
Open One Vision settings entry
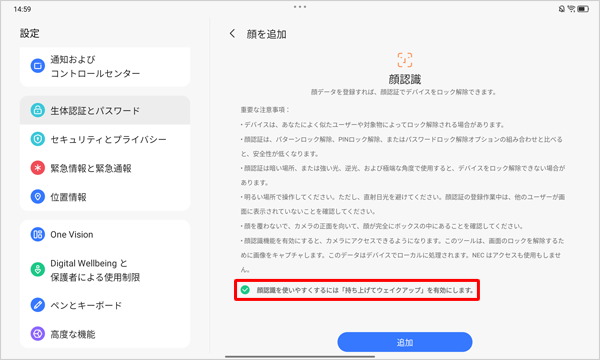105,234
